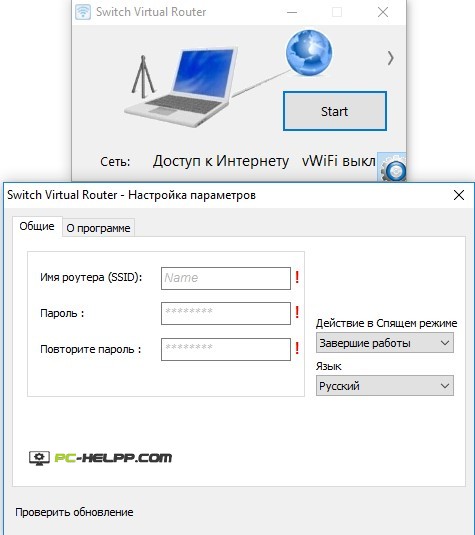This screenshot has height=535, width=475.
Task: Start the virtual router
Action: tap(335, 111)
